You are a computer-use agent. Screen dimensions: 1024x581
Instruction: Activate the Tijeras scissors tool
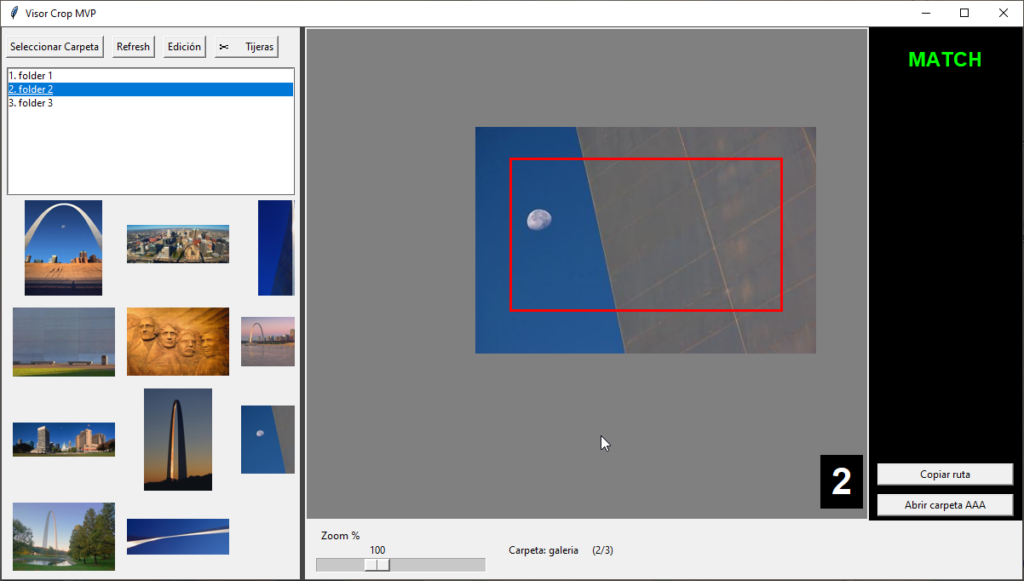click(x=246, y=47)
